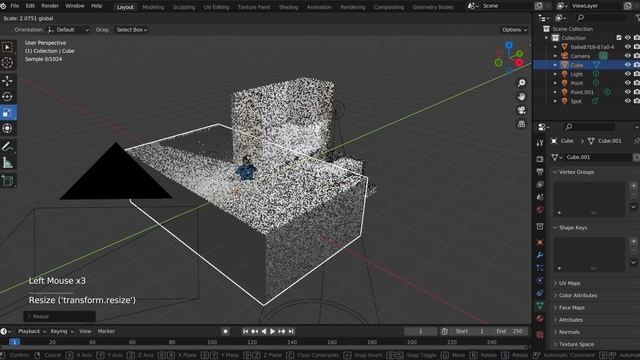Hide the Camera object in outliner
Image resolution: width=640 pixels, height=360 pixels.
(628, 56)
